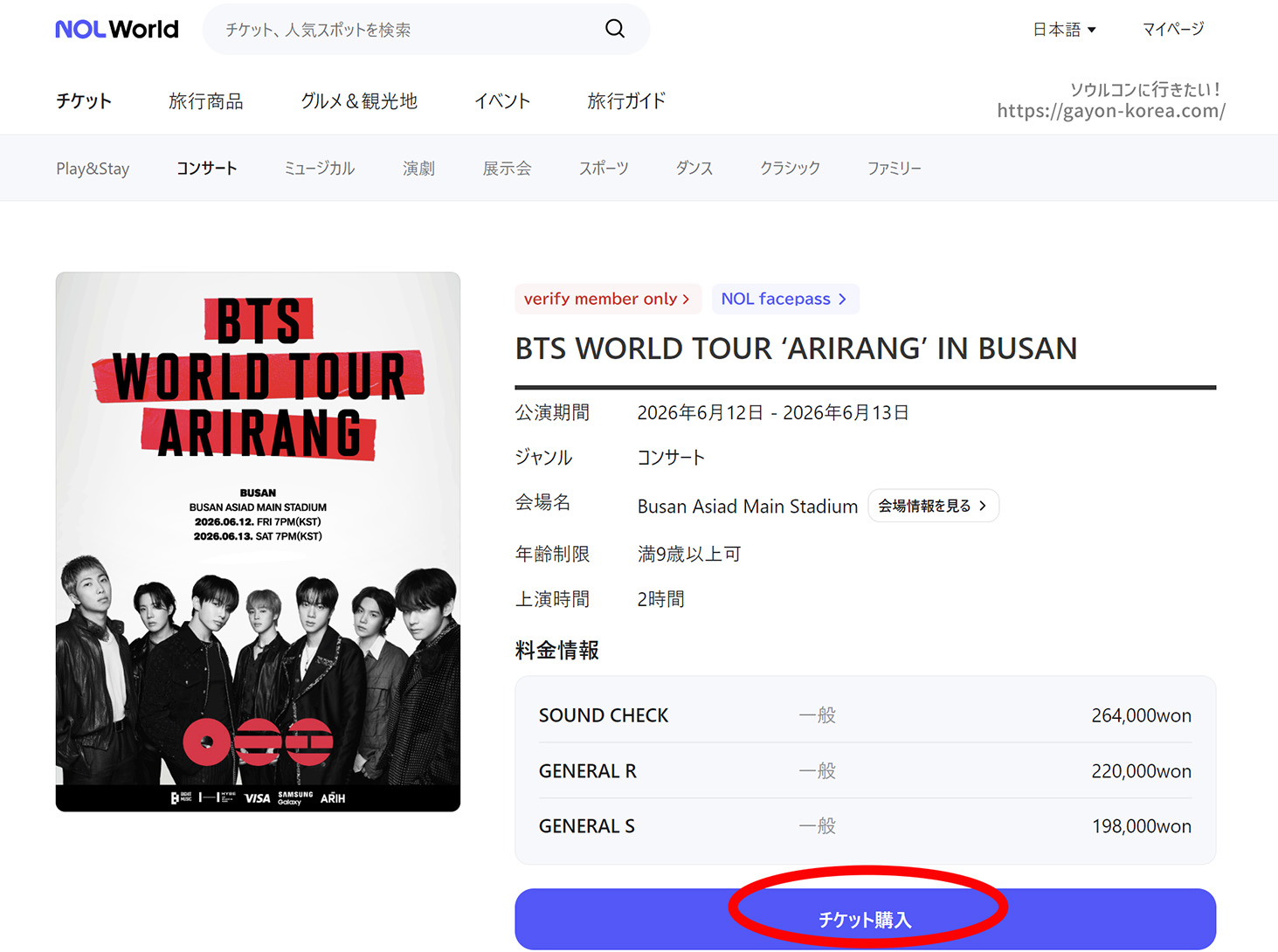Click the GENERAL S price row label
The height and width of the screenshot is (952, 1278).
(587, 826)
